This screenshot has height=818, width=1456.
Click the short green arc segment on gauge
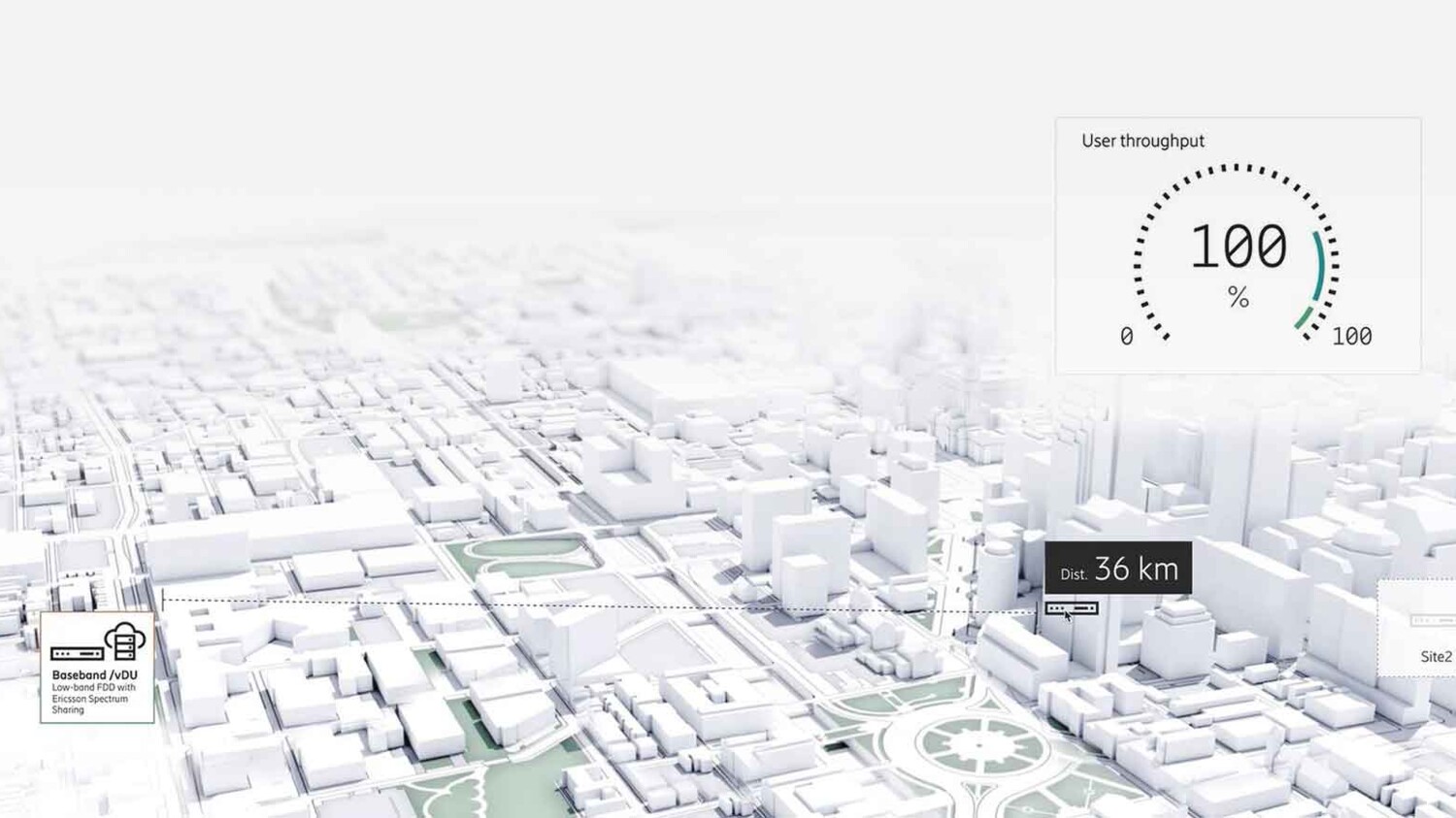click(1304, 318)
